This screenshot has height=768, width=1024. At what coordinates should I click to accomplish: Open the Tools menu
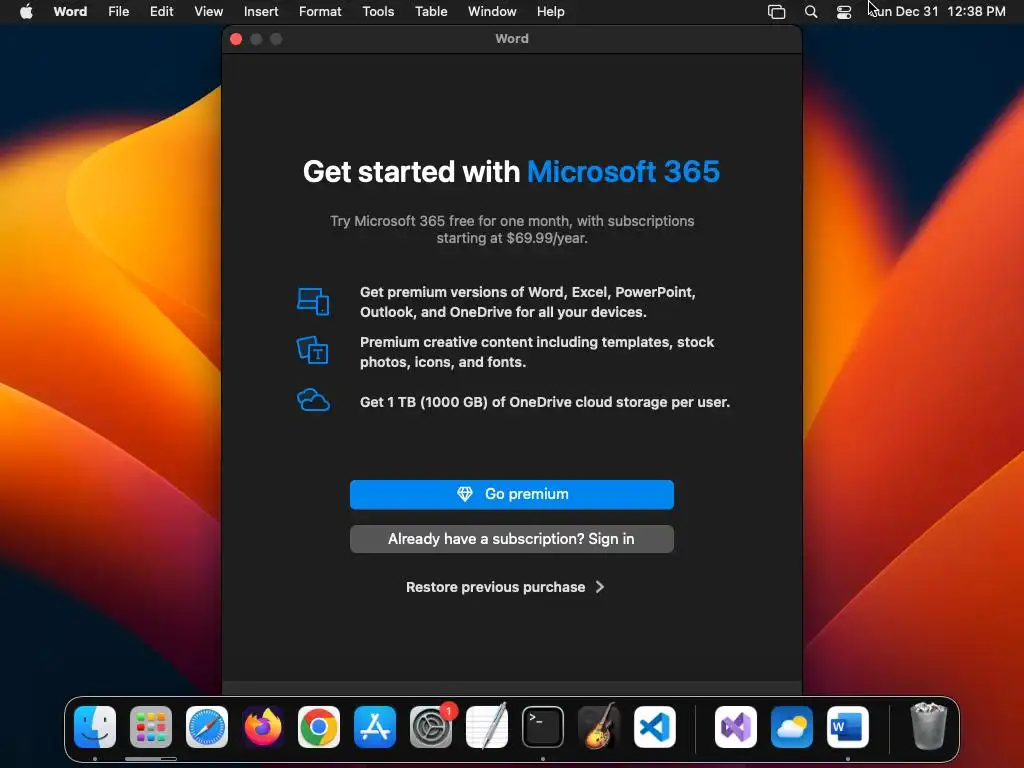point(378,12)
